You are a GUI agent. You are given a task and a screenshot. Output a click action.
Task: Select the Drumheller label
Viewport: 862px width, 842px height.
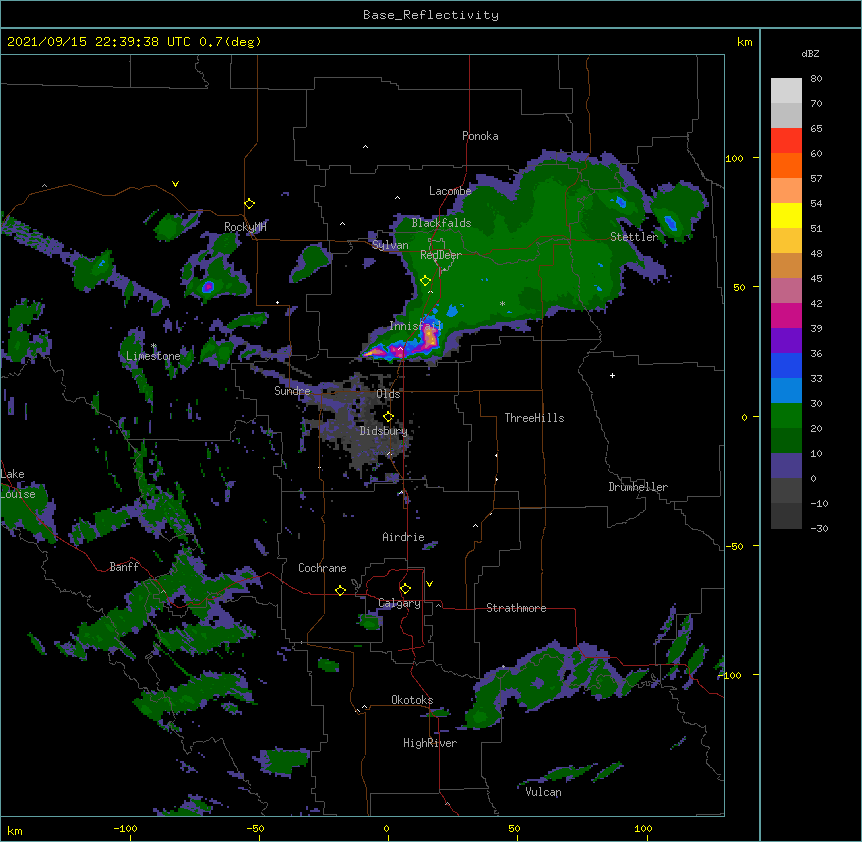(x=638, y=487)
